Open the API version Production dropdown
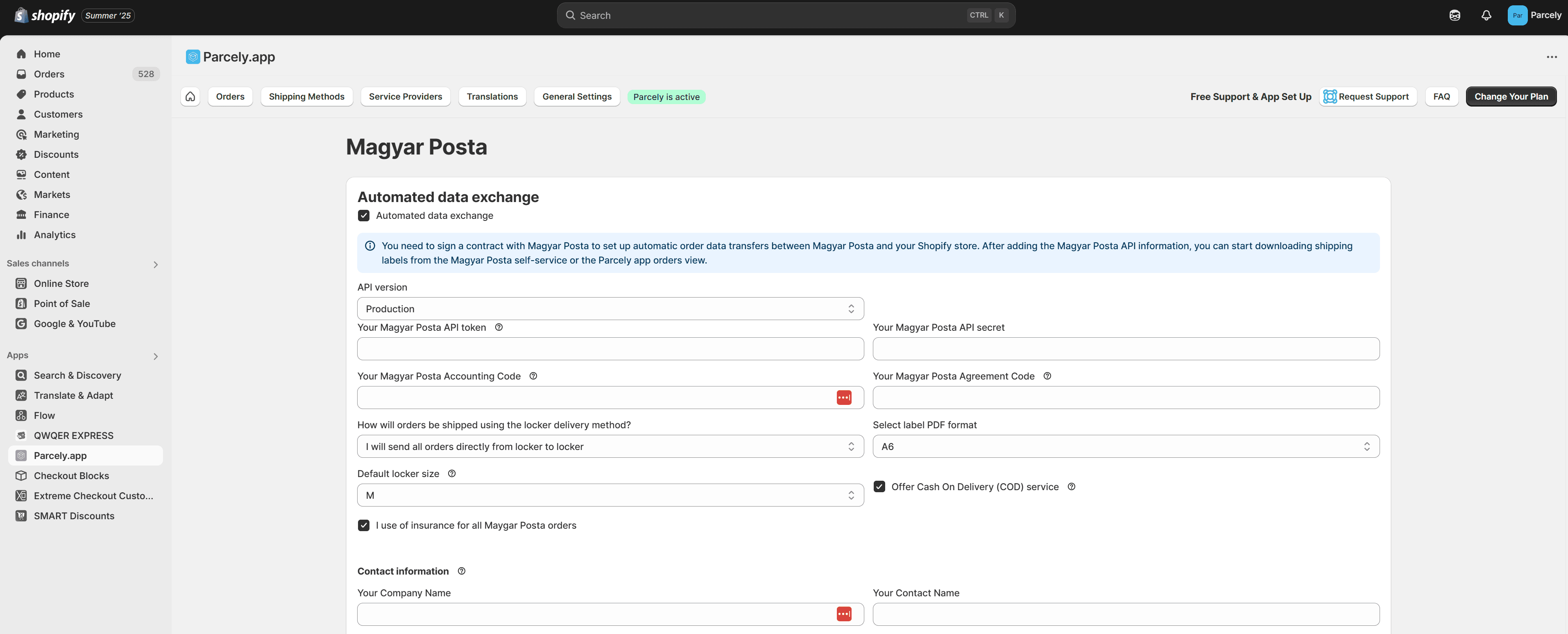The image size is (1568, 634). pyautogui.click(x=610, y=309)
